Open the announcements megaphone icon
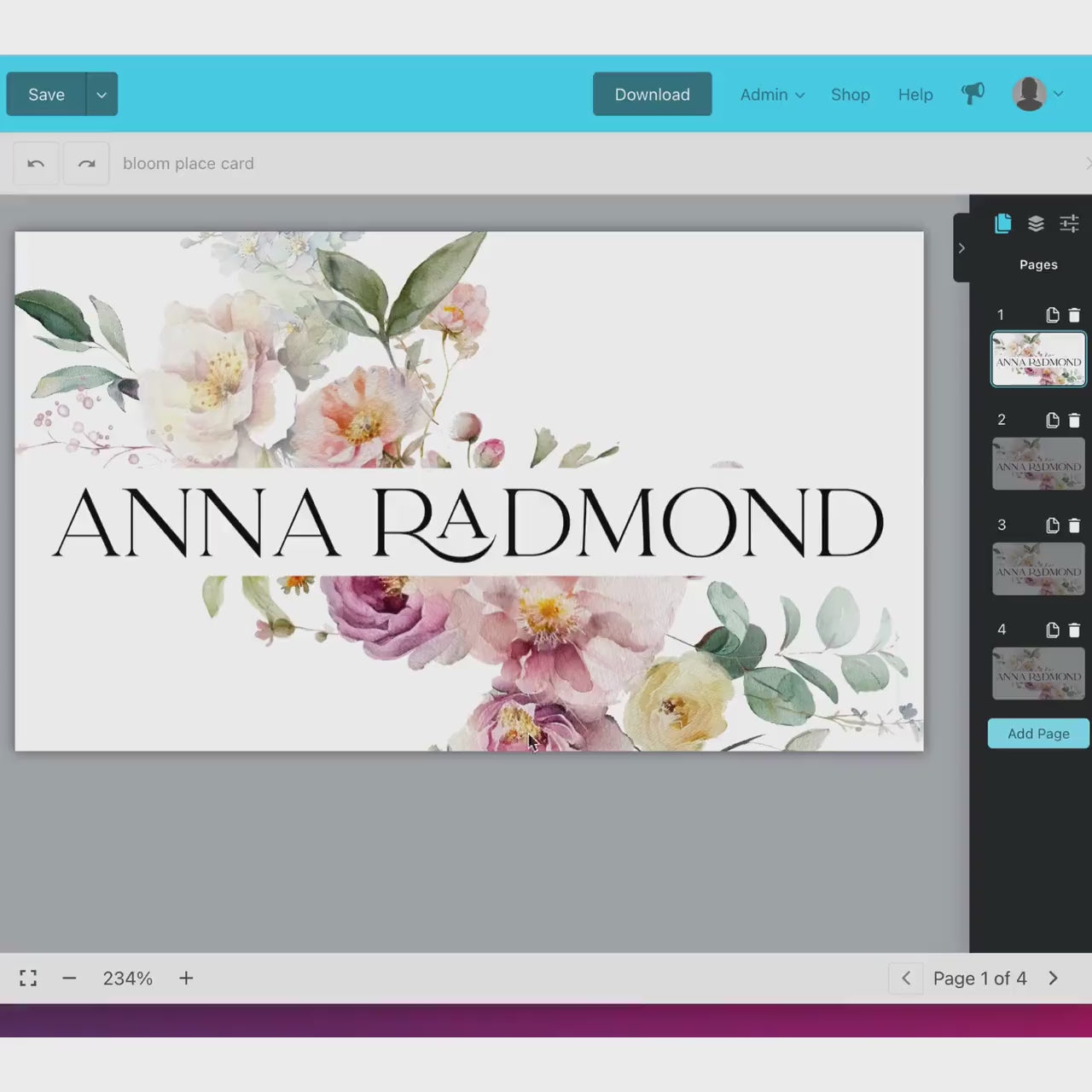The width and height of the screenshot is (1092, 1092). coord(973,94)
